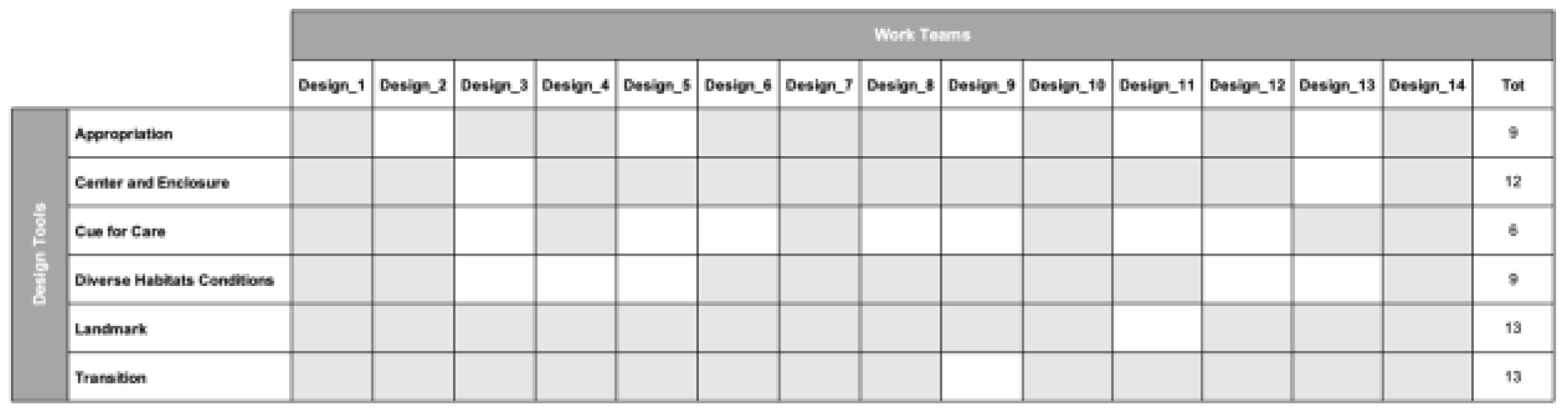
Task: Select the Design_1 column header
Action: (332, 85)
